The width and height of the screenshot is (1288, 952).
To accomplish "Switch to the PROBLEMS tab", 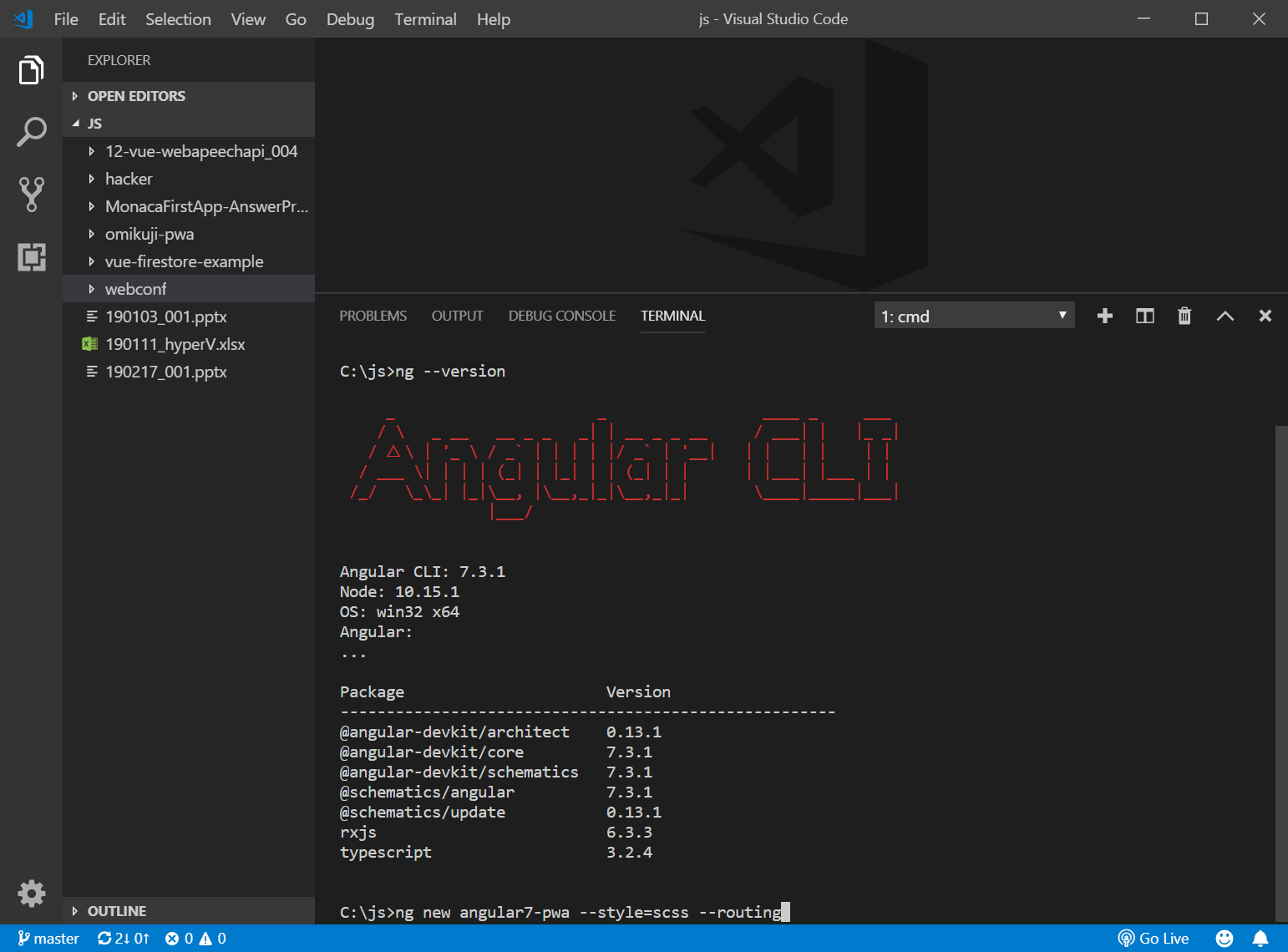I will click(373, 316).
